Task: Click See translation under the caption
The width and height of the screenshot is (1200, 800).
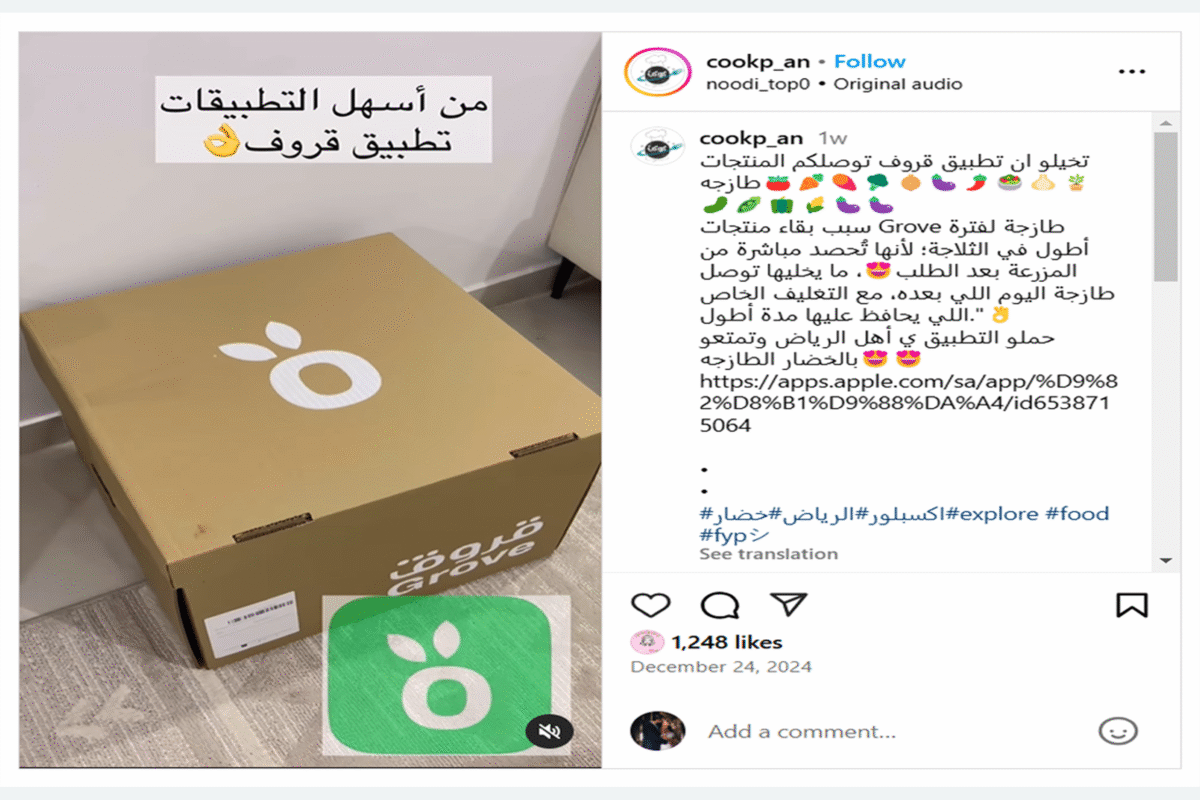Action: click(768, 553)
